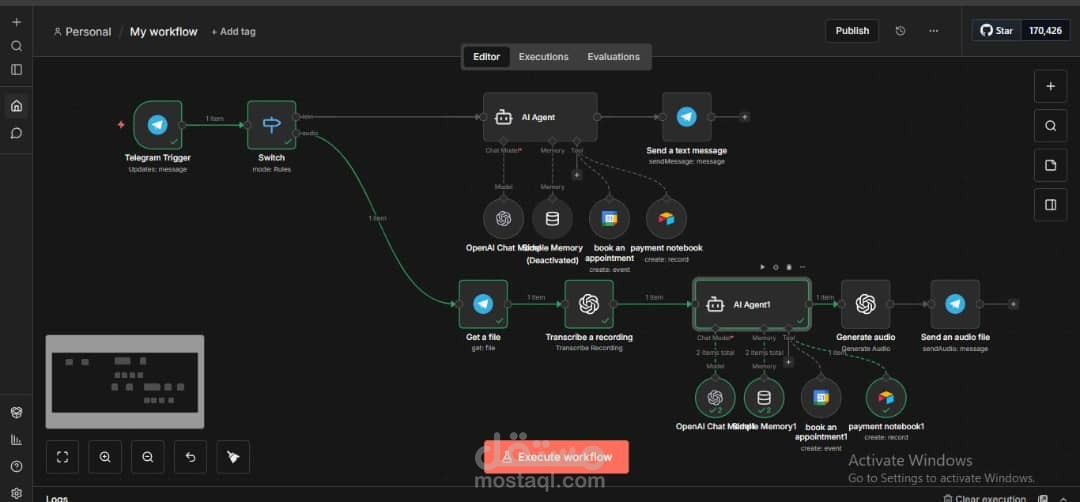Open the Send an audio file node

point(955,304)
